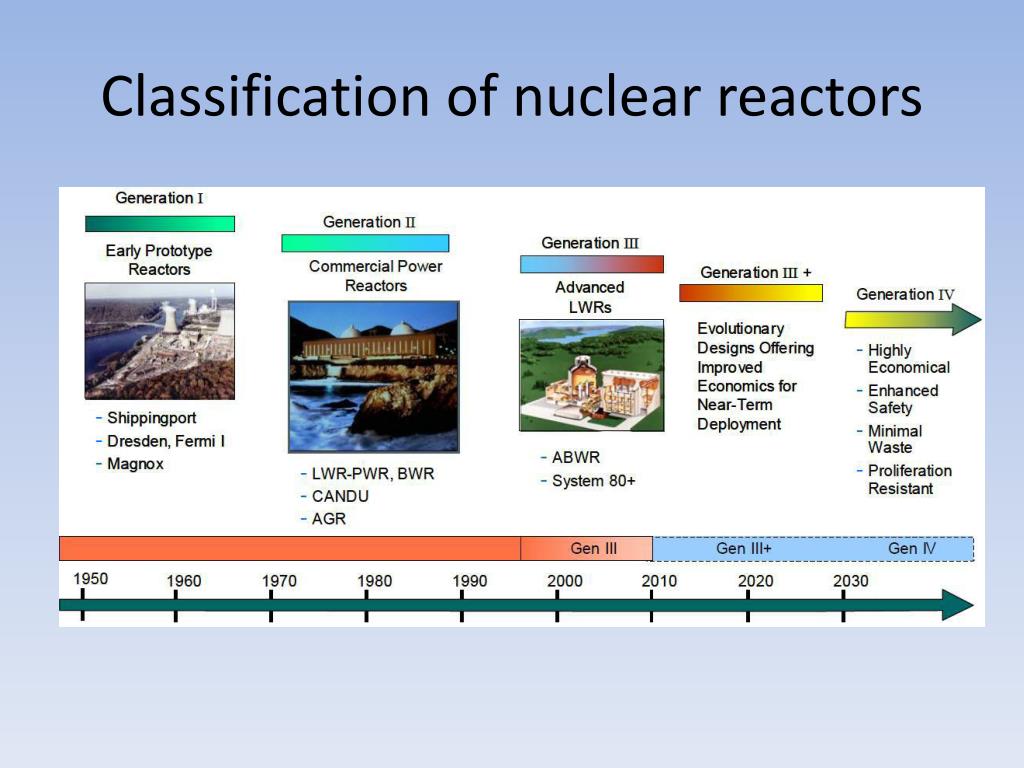The height and width of the screenshot is (768, 1024).
Task: Click the 'Generation IV' heading
Action: pyautogui.click(x=905, y=295)
